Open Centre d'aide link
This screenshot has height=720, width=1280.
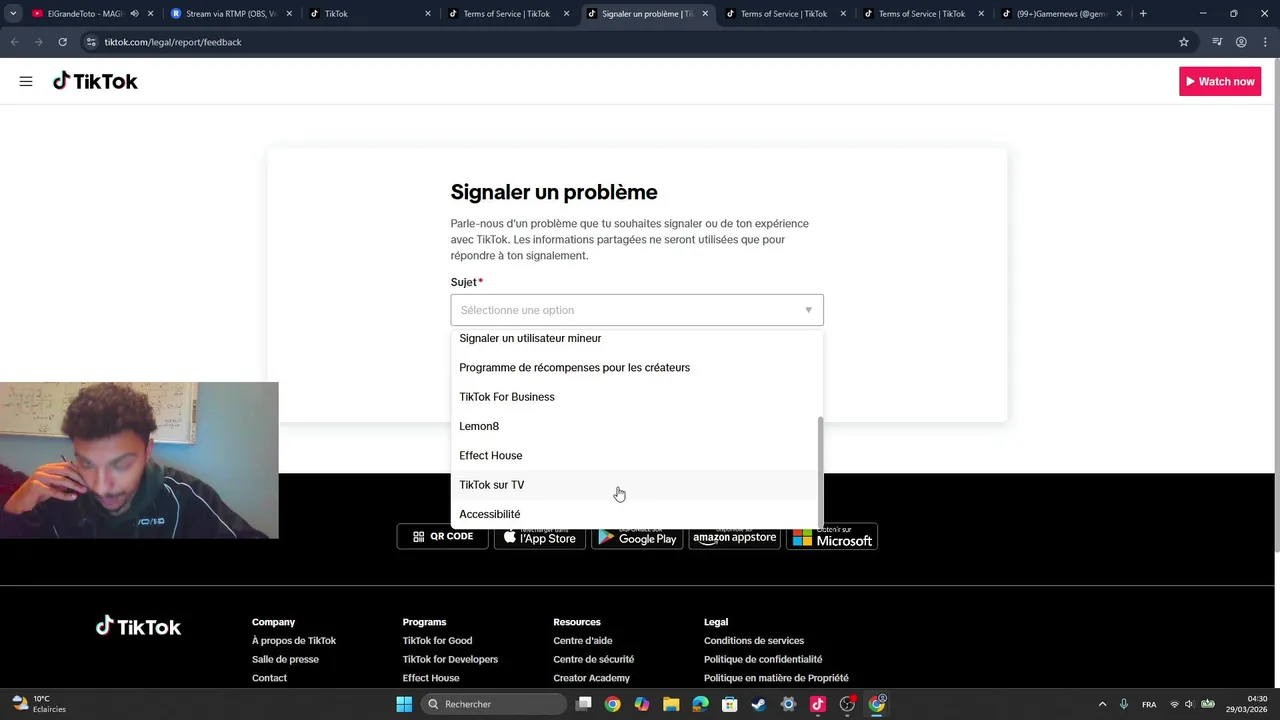click(x=583, y=641)
